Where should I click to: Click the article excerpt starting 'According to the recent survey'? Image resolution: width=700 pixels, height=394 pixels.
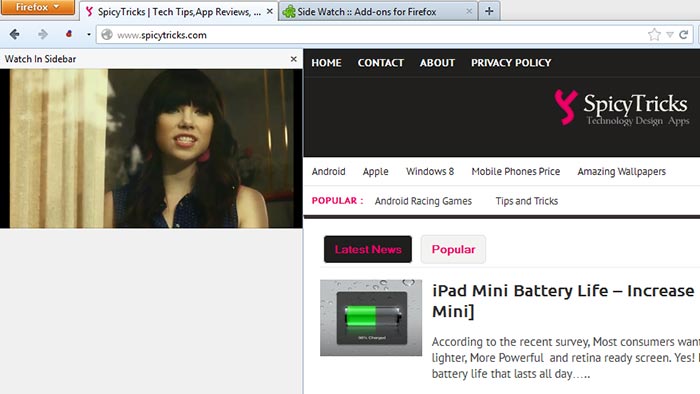566,357
